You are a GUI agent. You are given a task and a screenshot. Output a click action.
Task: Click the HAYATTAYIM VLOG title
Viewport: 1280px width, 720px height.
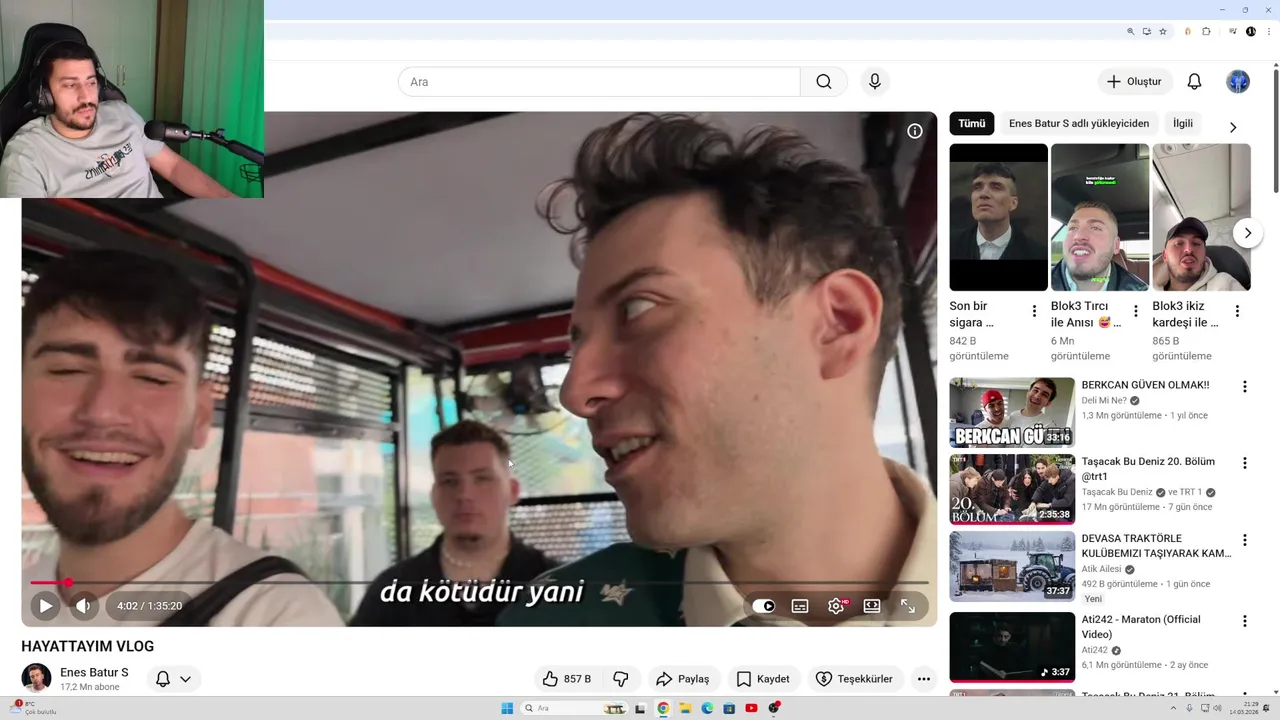click(88, 647)
